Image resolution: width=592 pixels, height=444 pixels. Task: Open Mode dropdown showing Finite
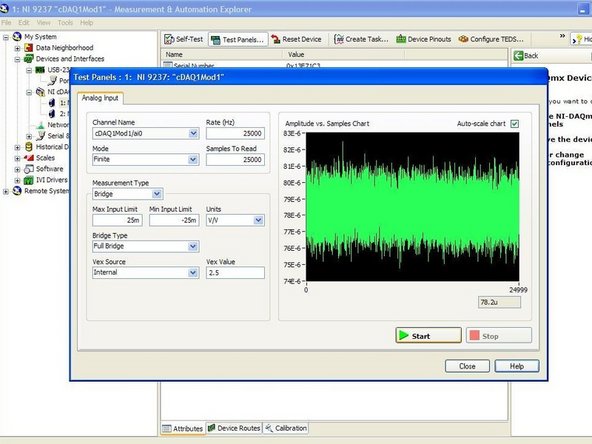click(193, 159)
